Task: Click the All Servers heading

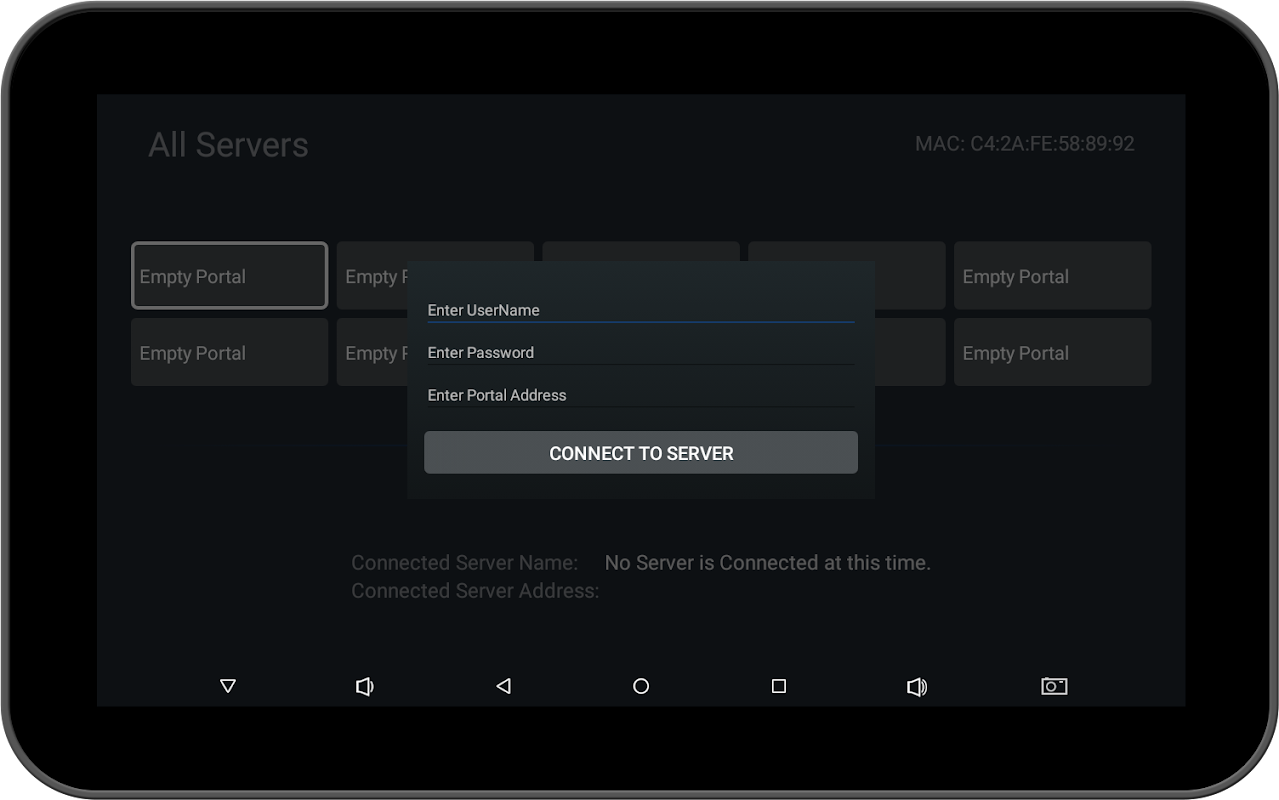Action: point(228,145)
